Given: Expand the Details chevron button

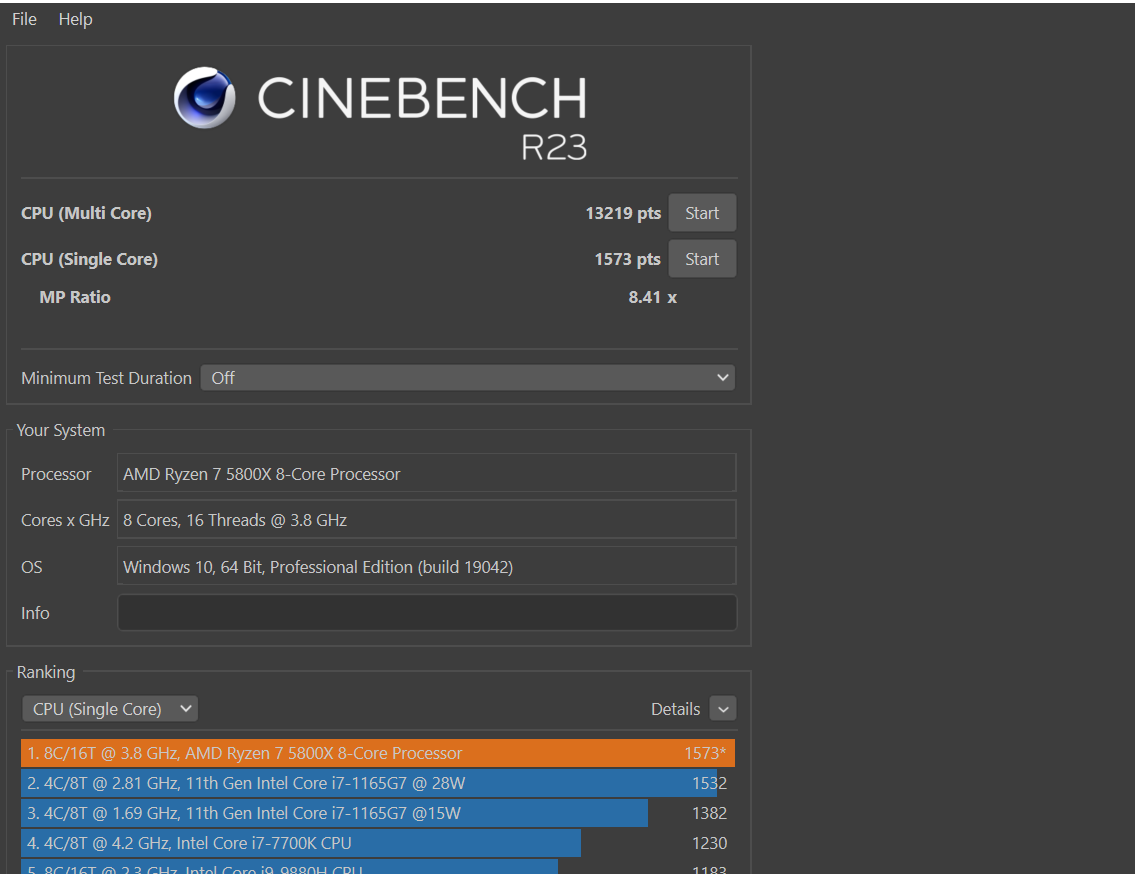Looking at the screenshot, I should coord(722,709).
